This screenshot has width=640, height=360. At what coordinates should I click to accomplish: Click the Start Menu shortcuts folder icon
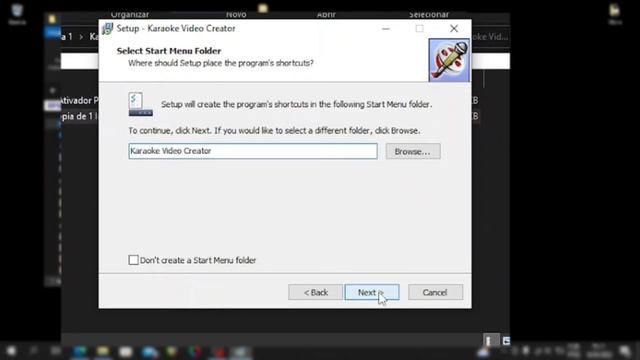(x=140, y=104)
